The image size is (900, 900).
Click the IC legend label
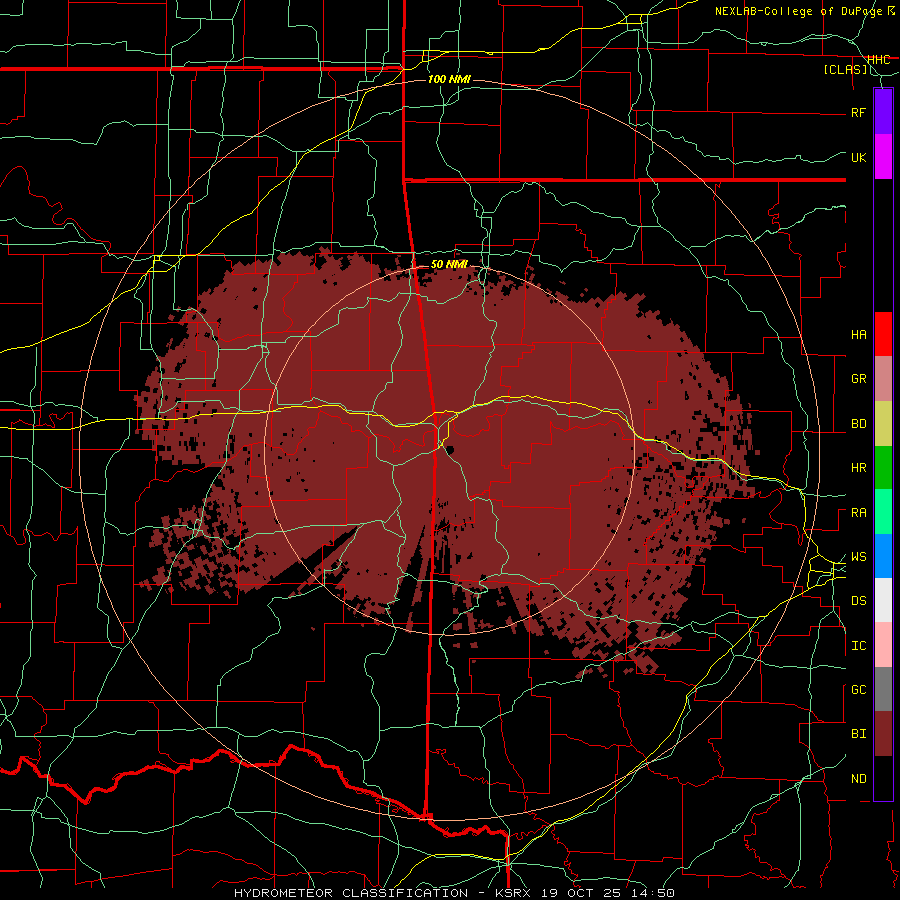[858, 646]
